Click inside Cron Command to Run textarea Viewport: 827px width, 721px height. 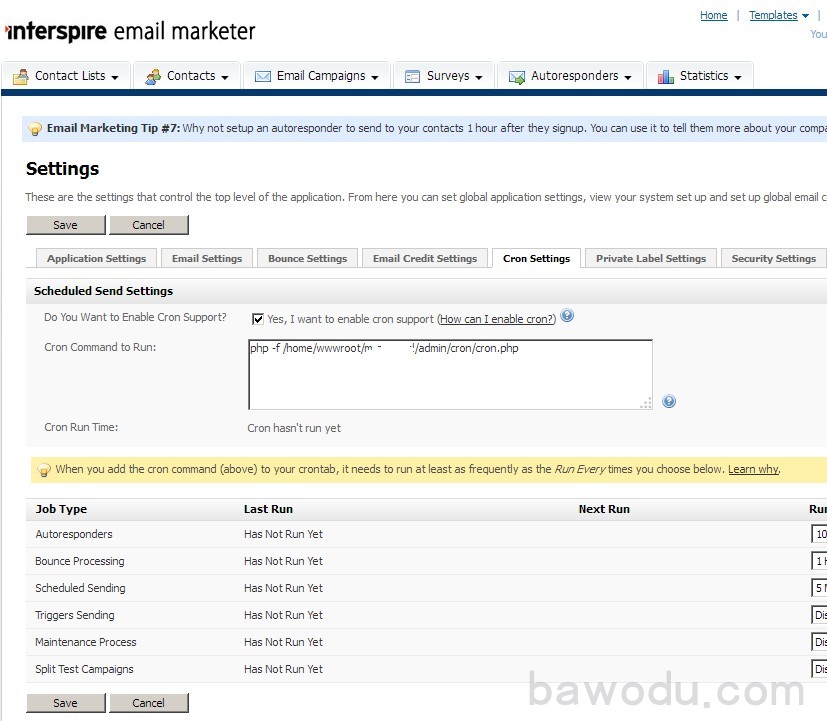[x=450, y=374]
